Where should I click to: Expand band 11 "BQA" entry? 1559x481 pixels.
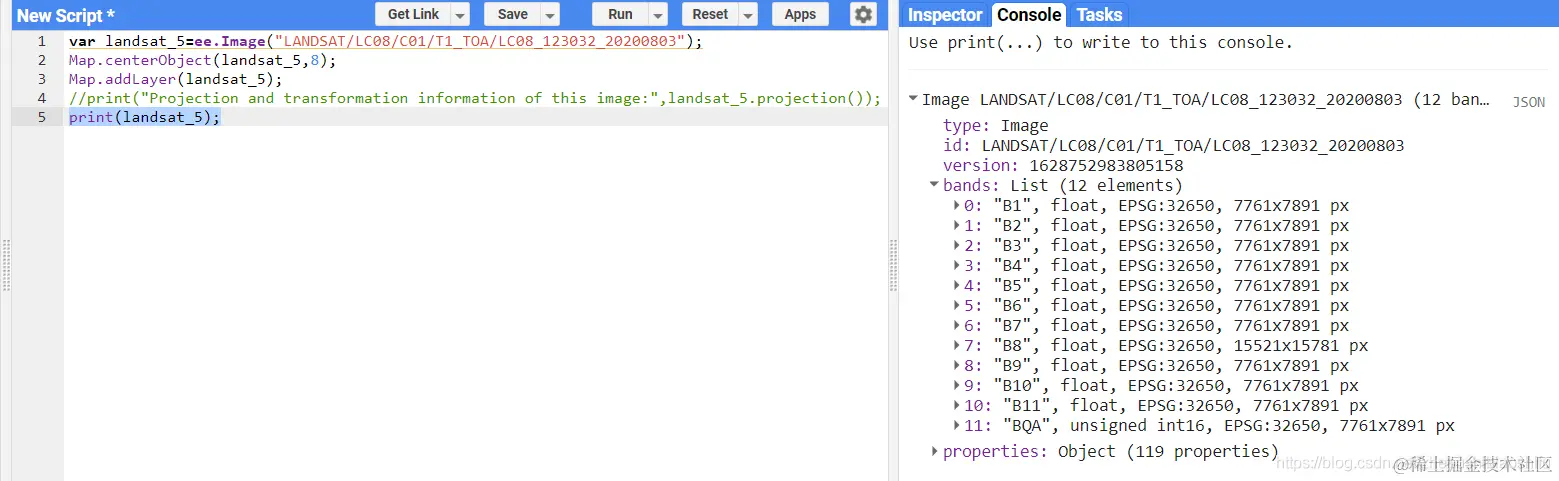pyautogui.click(x=957, y=425)
